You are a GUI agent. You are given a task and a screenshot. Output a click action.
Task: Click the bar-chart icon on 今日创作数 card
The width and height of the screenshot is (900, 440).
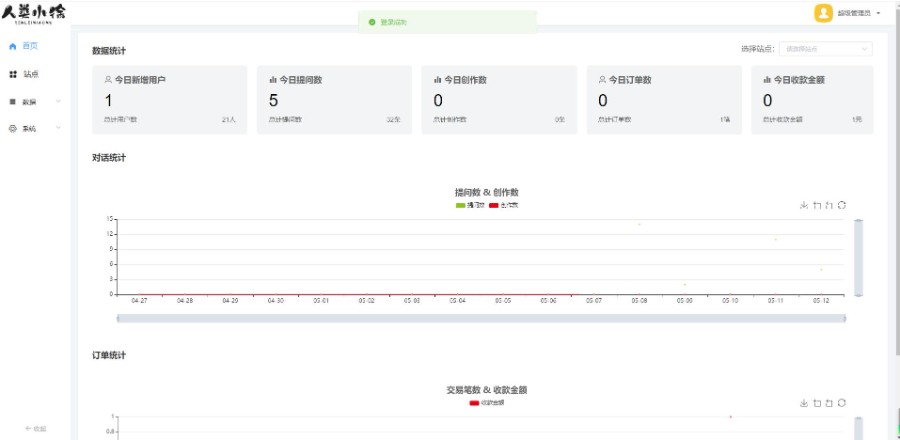coord(437,80)
